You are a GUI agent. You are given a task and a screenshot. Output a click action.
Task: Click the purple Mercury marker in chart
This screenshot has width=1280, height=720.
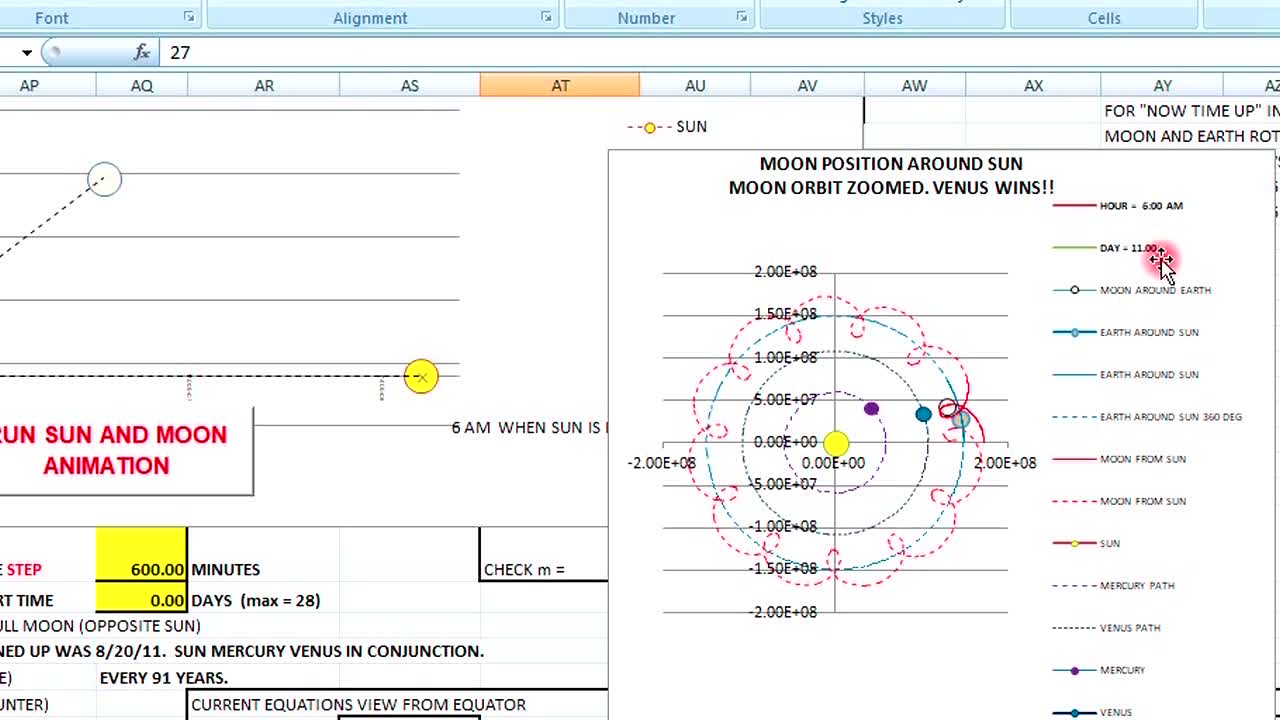(871, 408)
